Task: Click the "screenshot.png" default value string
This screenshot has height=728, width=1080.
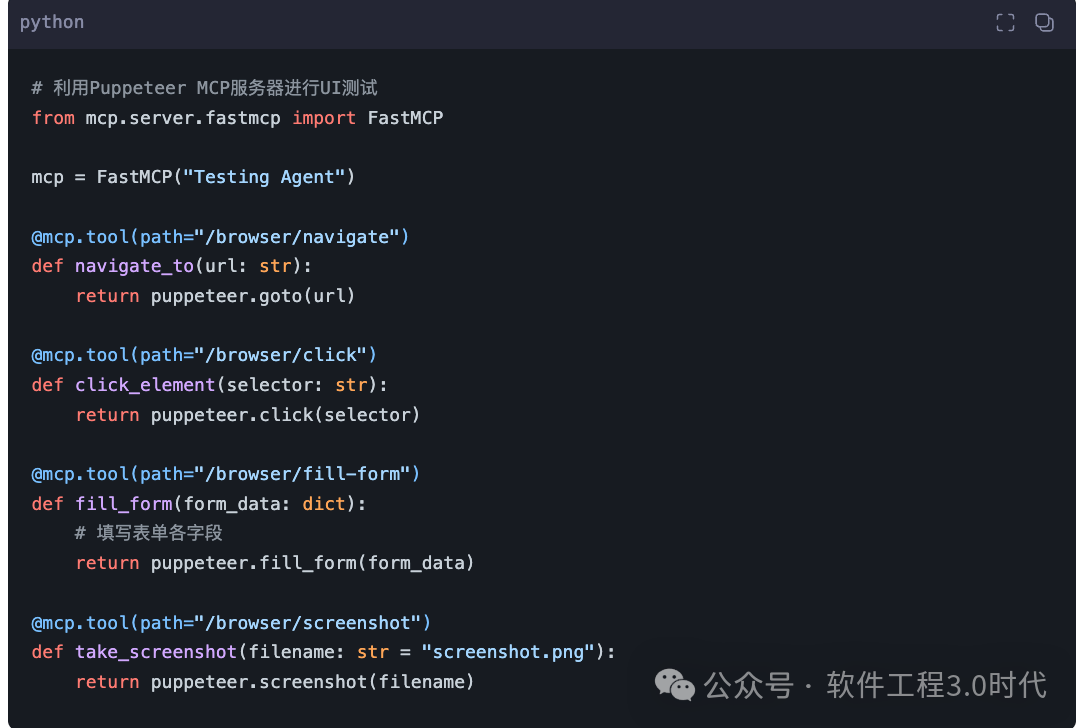Action: point(508,653)
